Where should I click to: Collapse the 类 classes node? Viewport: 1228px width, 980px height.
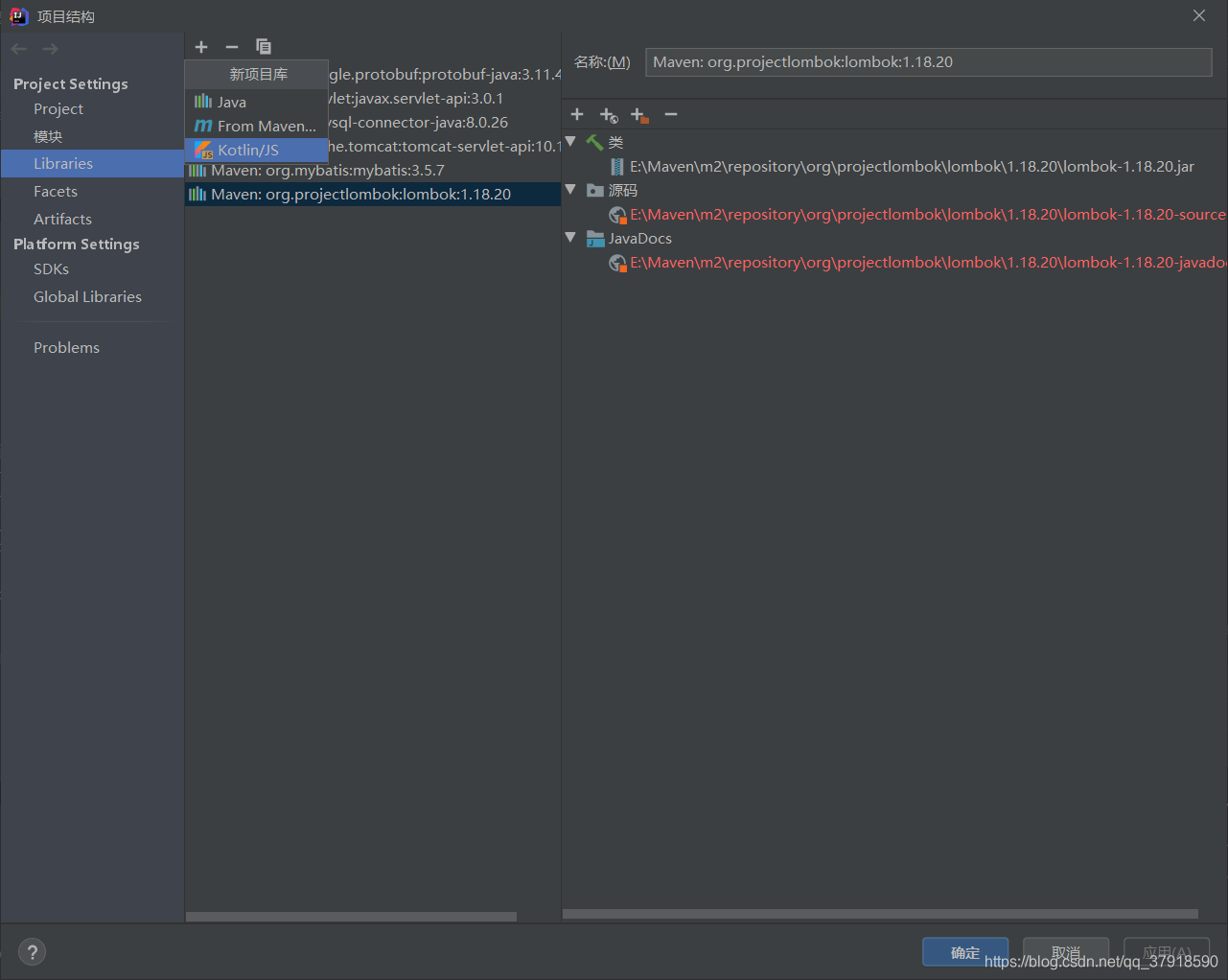pos(571,142)
